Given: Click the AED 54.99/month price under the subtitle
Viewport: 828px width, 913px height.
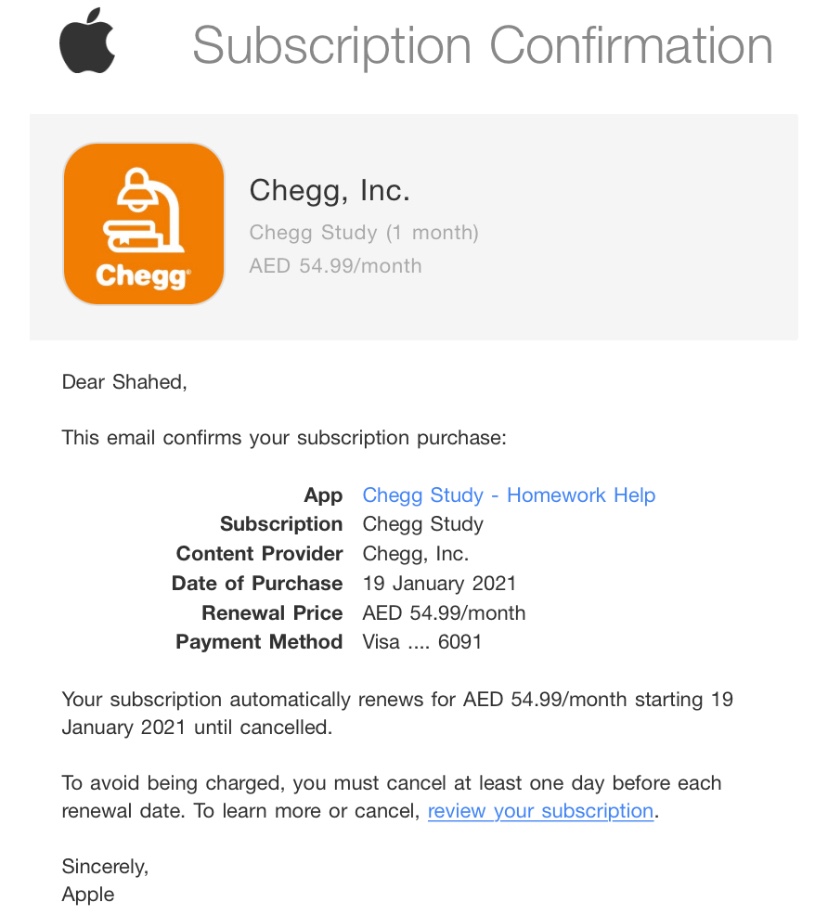Looking at the screenshot, I should (x=335, y=266).
